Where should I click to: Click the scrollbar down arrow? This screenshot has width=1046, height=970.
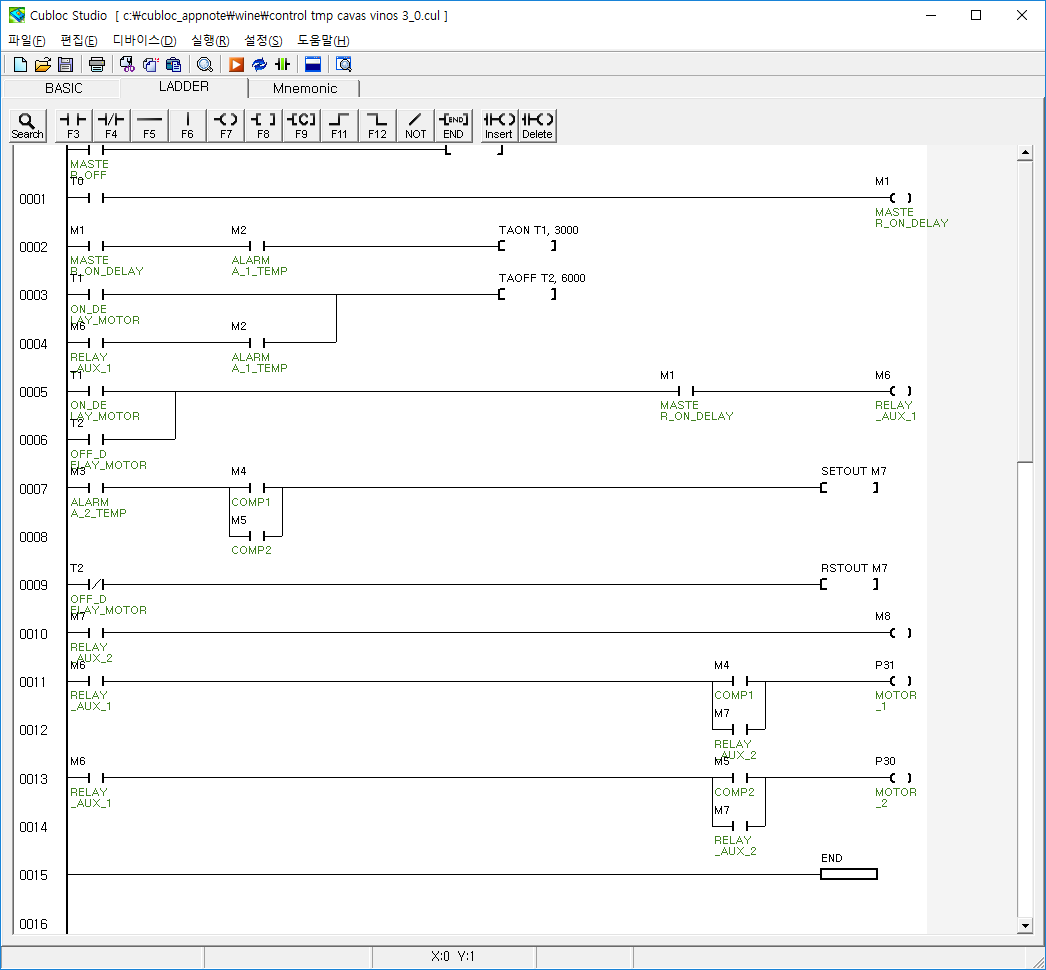click(x=1024, y=926)
